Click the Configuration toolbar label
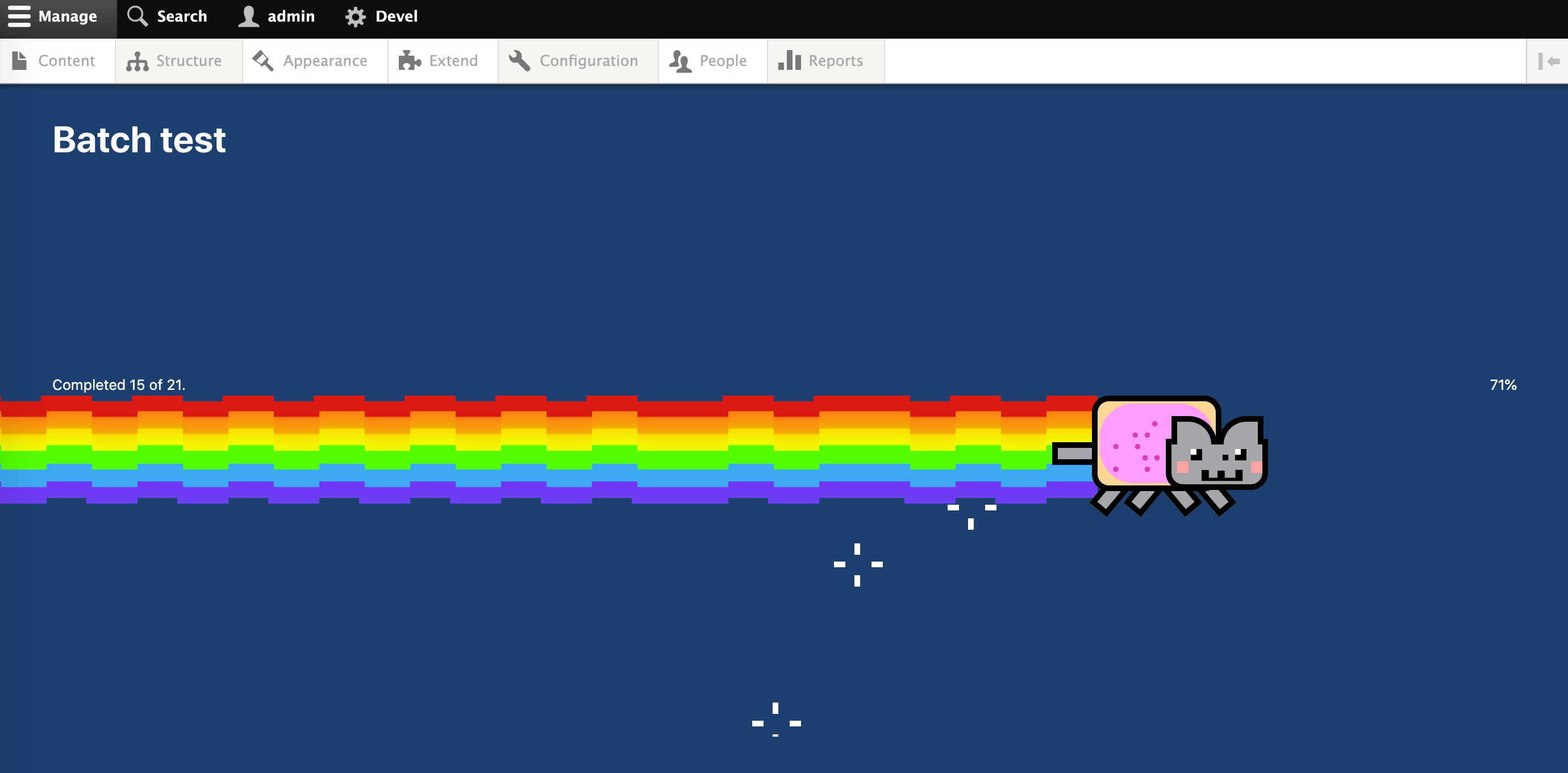This screenshot has width=1568, height=773. click(589, 60)
